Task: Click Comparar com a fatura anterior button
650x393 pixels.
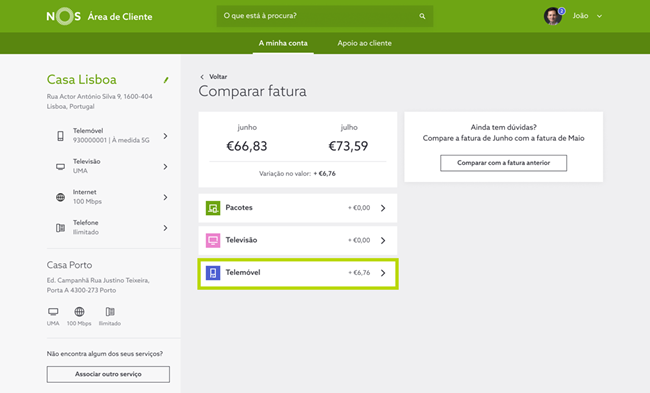Action: (x=503, y=163)
